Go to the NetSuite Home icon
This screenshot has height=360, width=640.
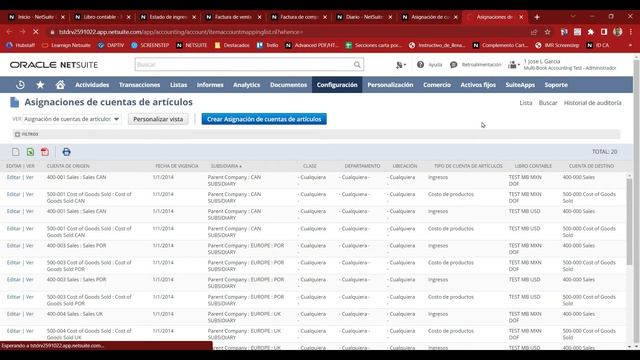click(x=60, y=85)
